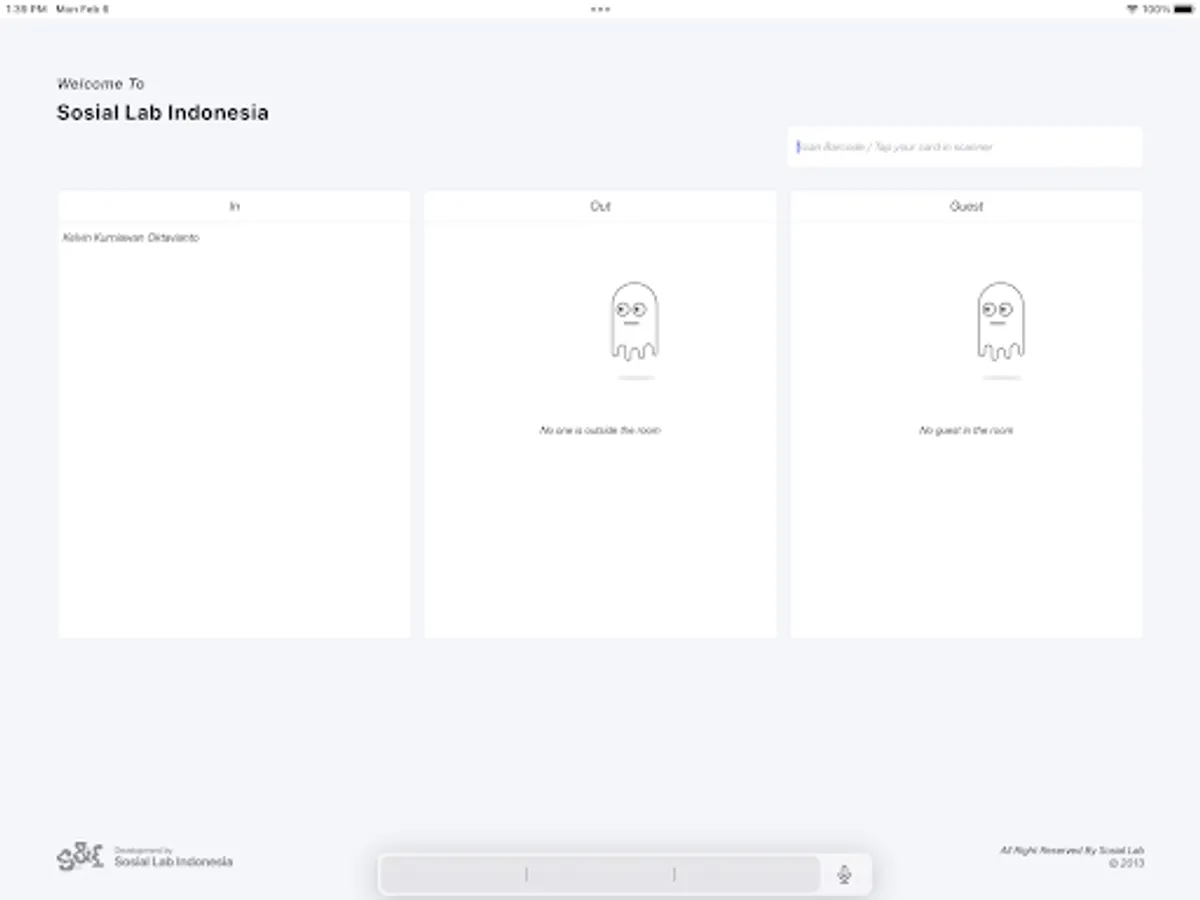This screenshot has height=900, width=1200.
Task: Click the ghost illustration in the Guest column
Action: 1001,320
